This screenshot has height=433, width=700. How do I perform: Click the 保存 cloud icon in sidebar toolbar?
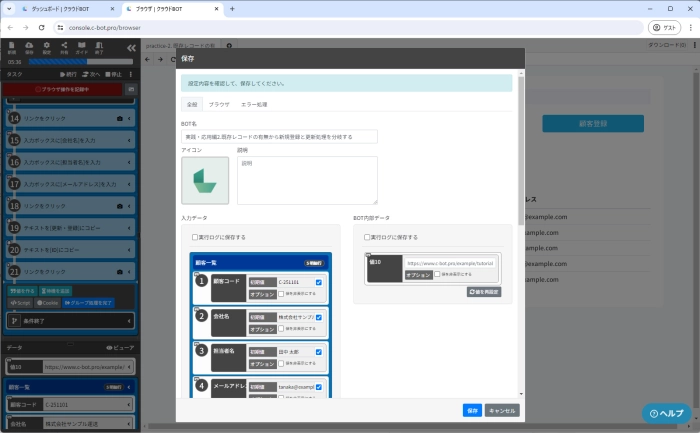pyautogui.click(x=28, y=48)
